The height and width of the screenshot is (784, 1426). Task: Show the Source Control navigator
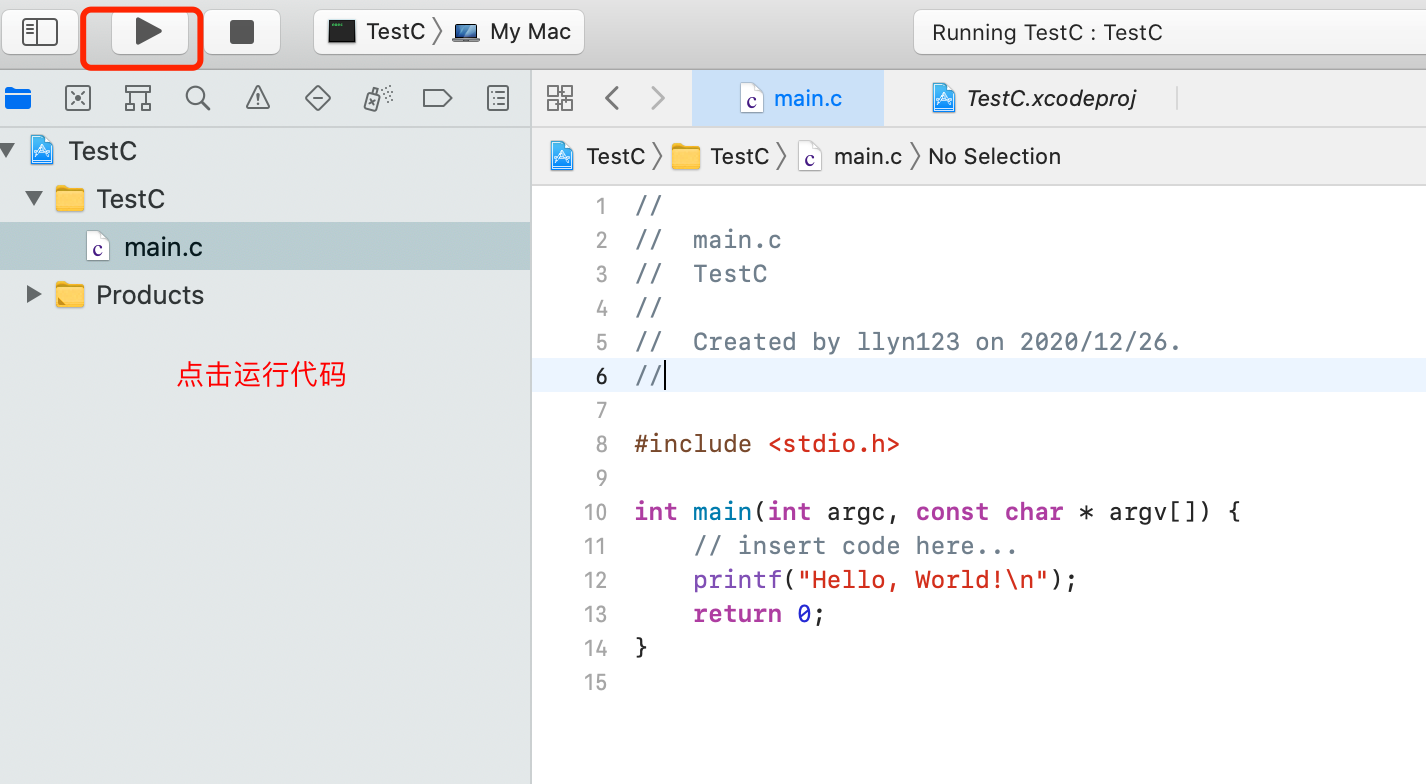click(78, 98)
